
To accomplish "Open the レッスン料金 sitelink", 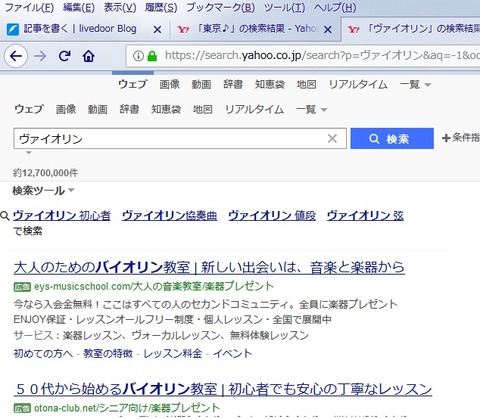I will tap(173, 353).
